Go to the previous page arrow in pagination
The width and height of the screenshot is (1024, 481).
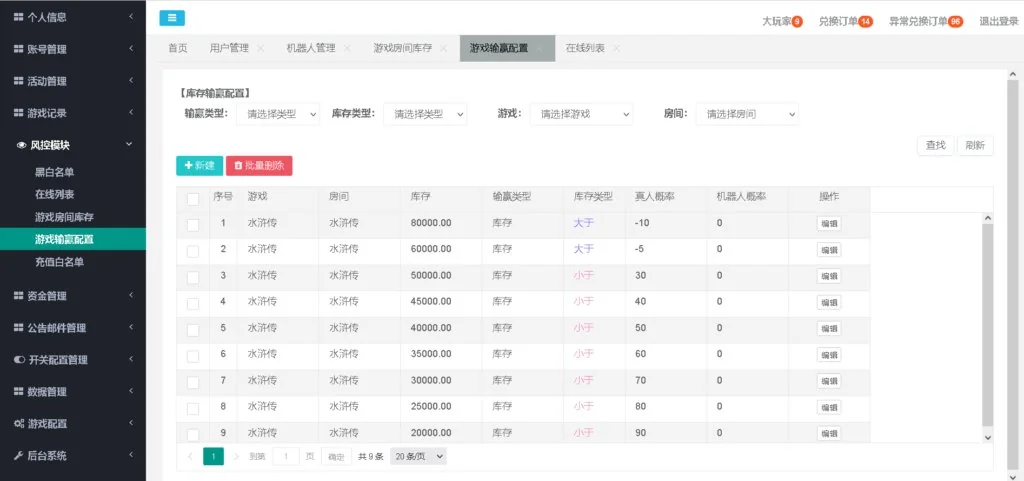click(x=190, y=456)
